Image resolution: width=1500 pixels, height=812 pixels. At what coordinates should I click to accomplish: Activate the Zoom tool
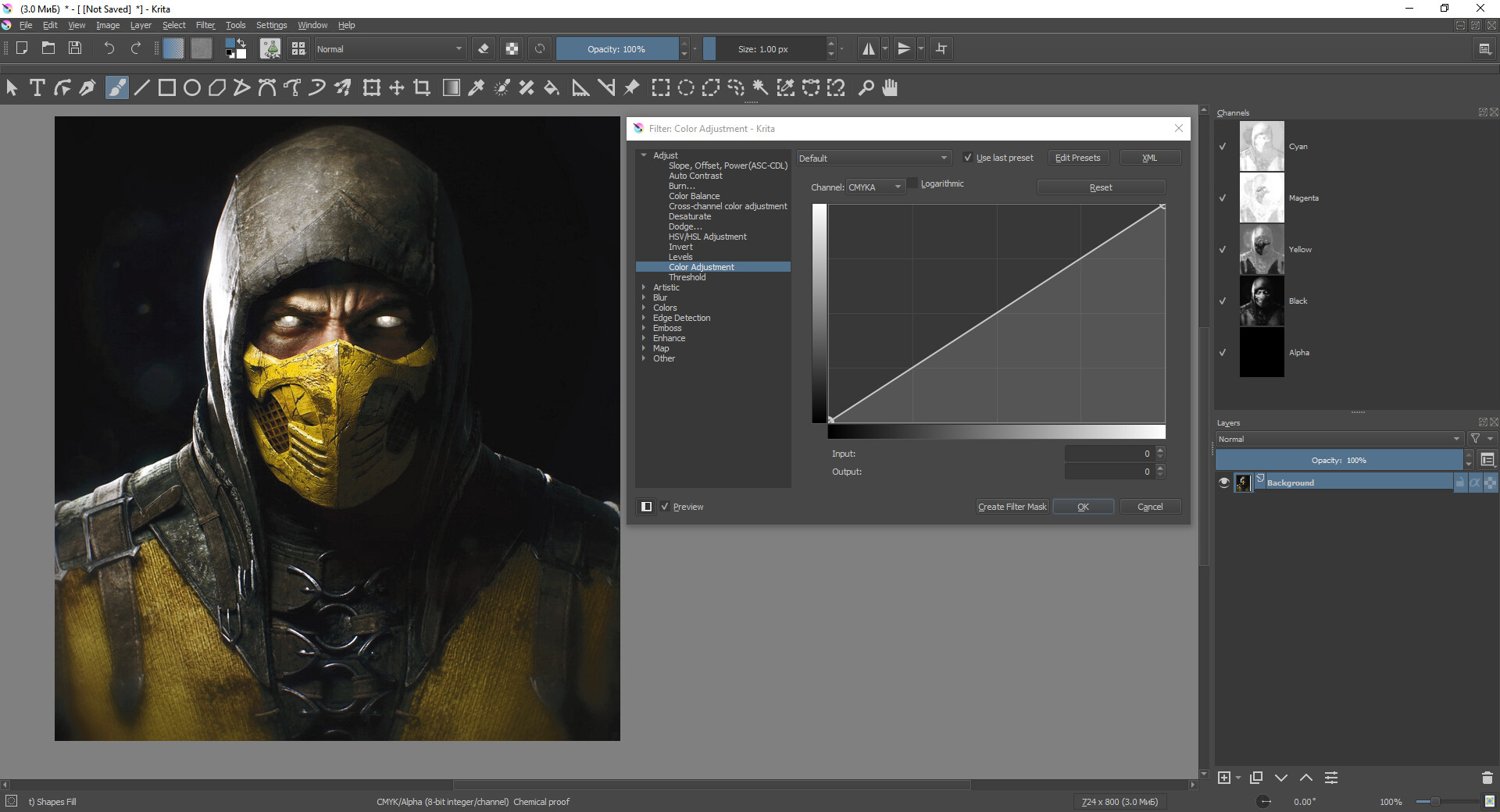(x=866, y=88)
